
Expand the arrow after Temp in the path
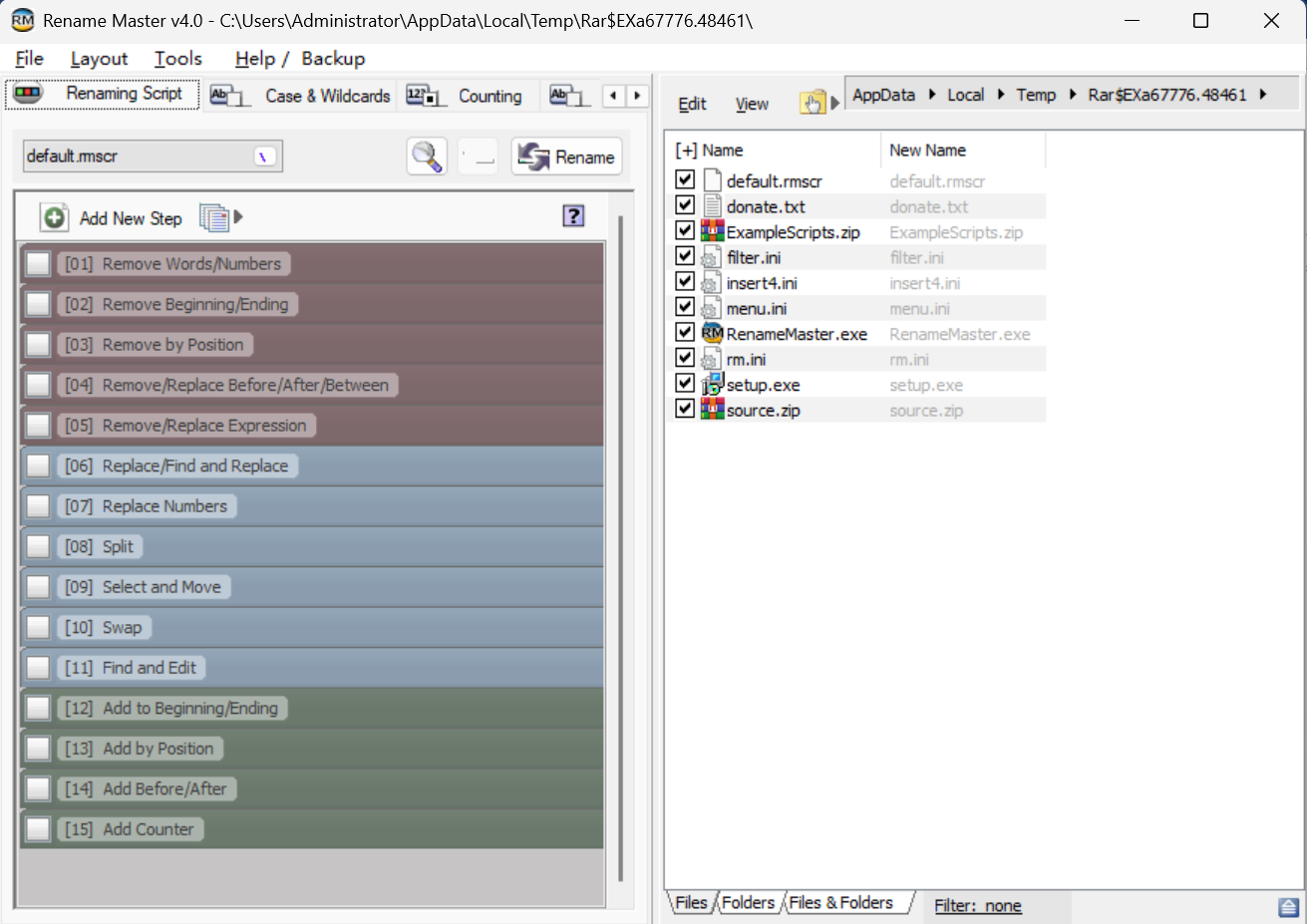pos(1073,95)
